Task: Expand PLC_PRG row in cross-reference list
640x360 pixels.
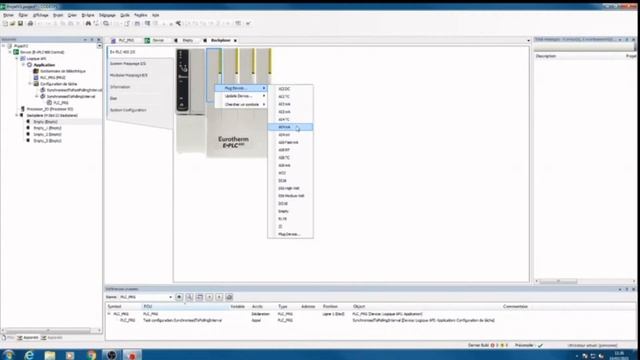Action: click(109, 314)
